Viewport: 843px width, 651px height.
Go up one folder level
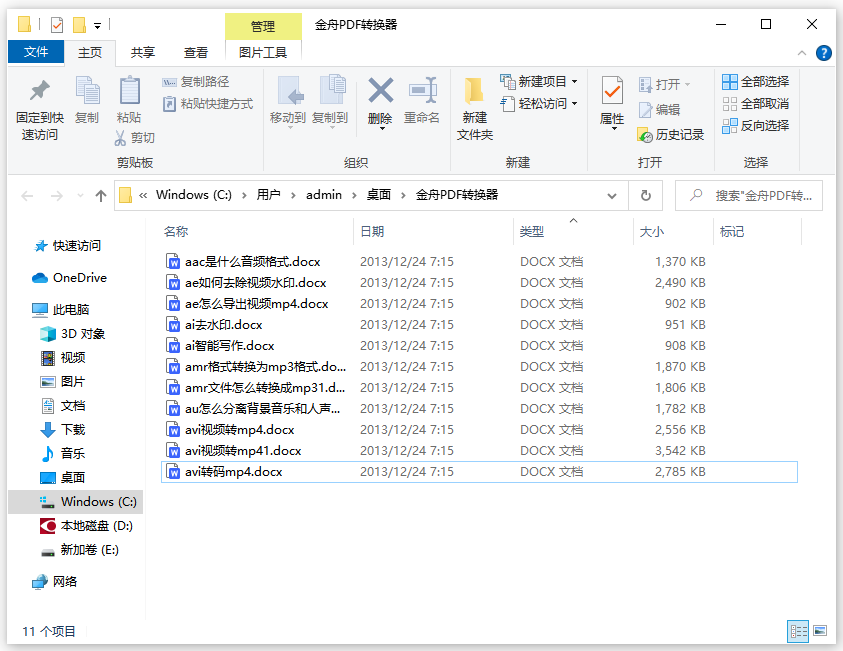pyautogui.click(x=101, y=196)
